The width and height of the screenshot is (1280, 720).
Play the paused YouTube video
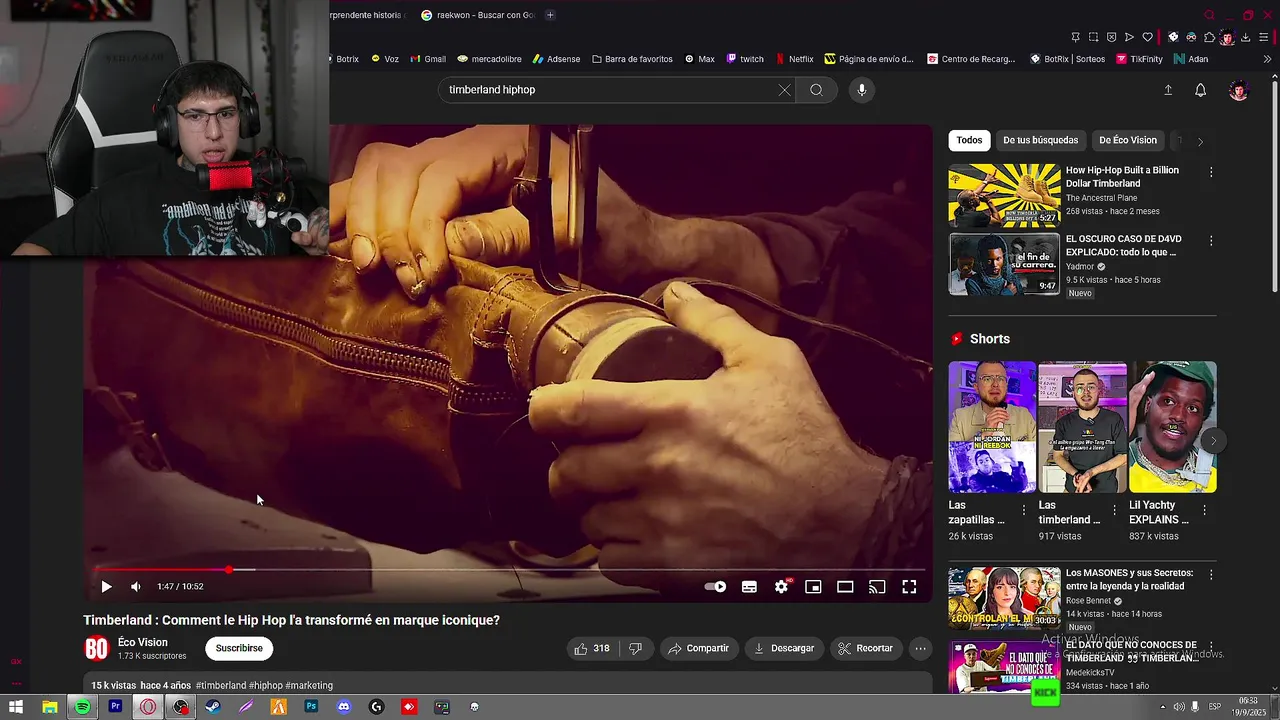(x=106, y=587)
